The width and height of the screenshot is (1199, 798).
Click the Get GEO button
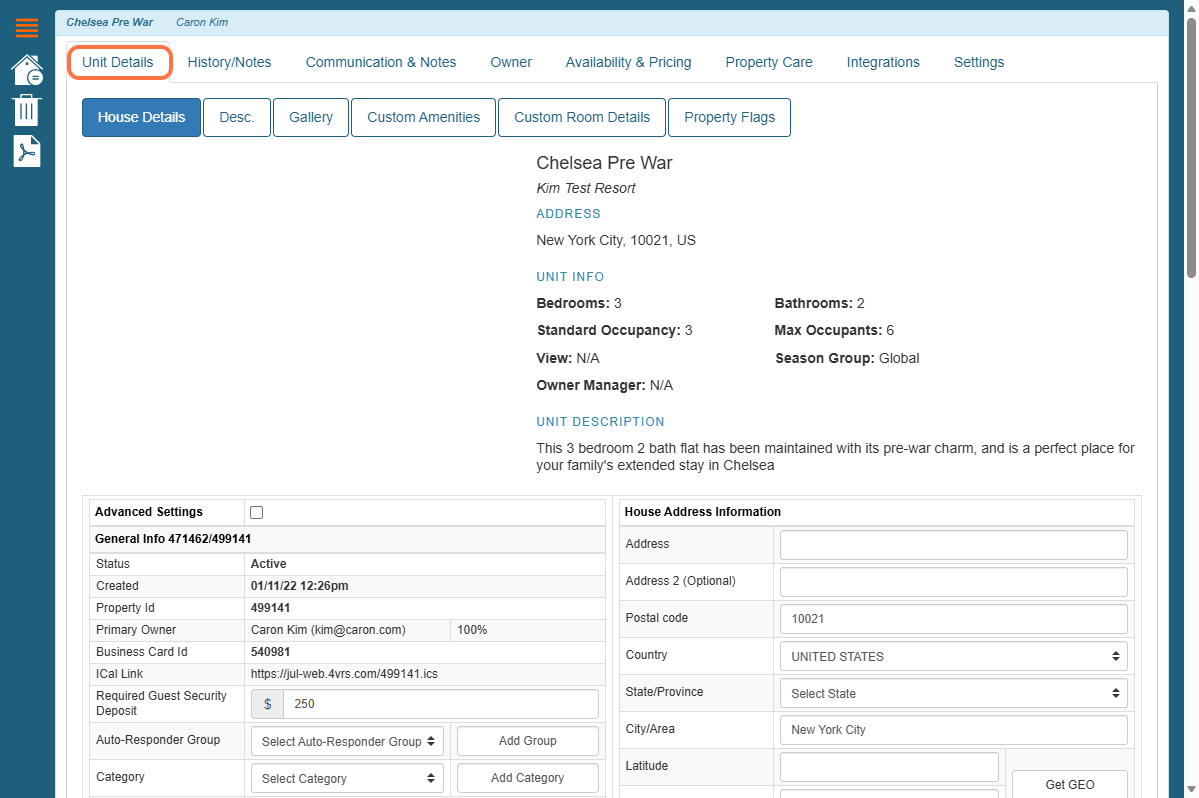[1070, 785]
